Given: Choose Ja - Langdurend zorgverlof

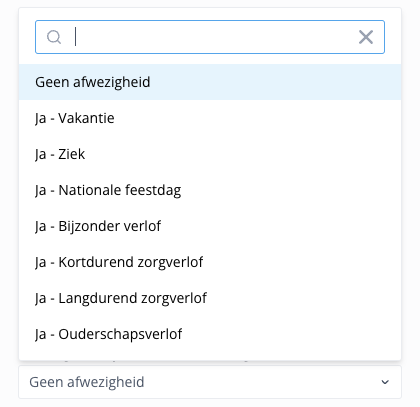Looking at the screenshot, I should point(210,298).
